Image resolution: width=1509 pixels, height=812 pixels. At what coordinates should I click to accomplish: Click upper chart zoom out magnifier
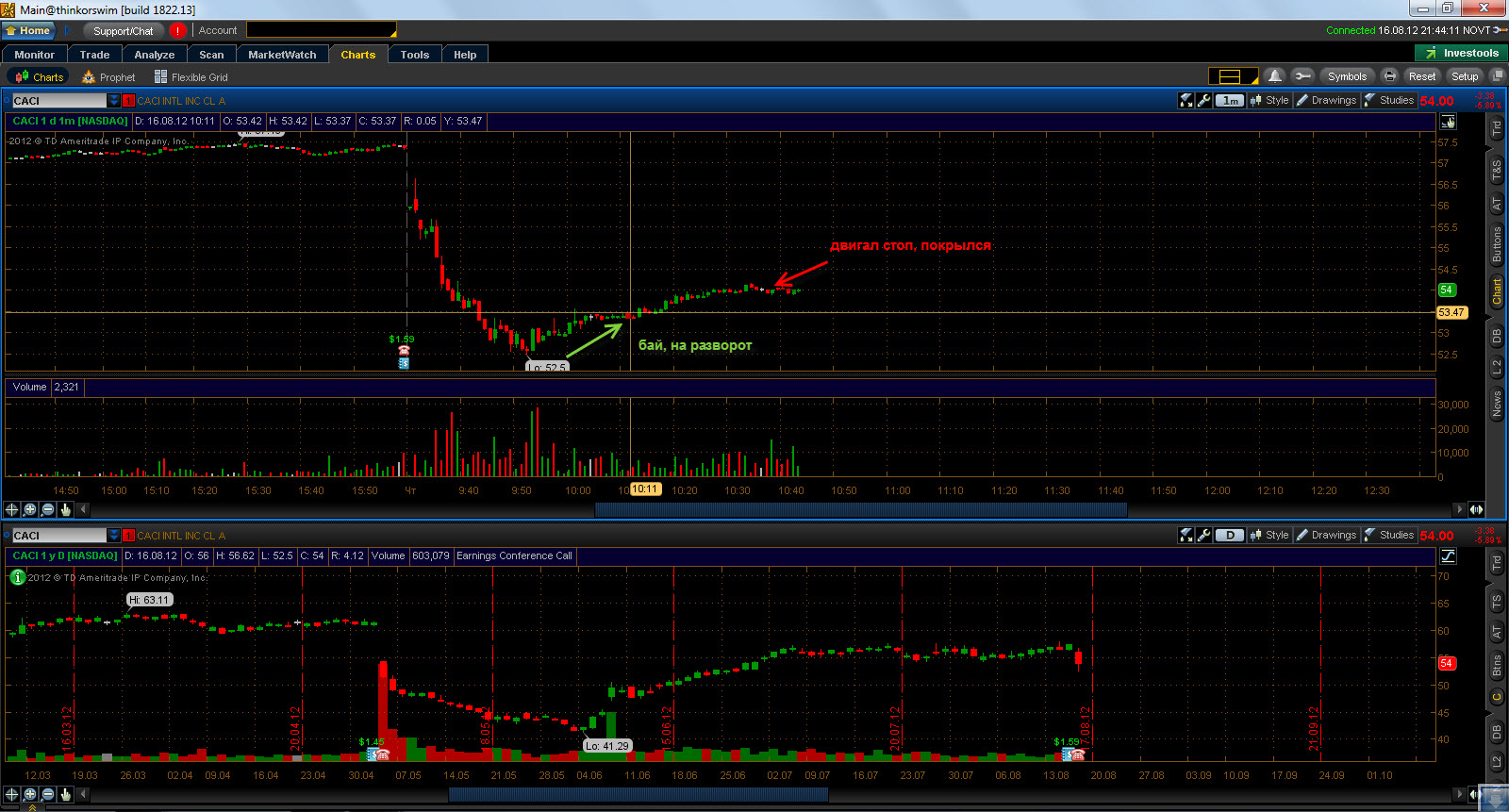point(48,509)
